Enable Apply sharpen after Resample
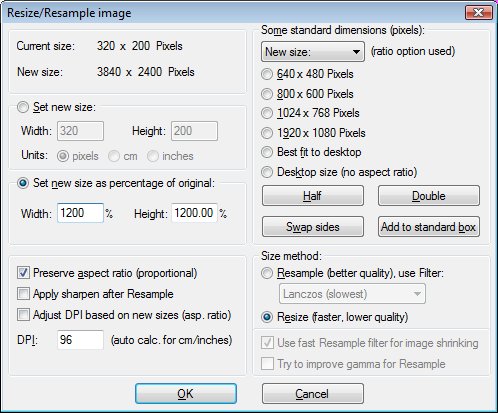Screen dimensions: 498x413 click(x=23, y=294)
